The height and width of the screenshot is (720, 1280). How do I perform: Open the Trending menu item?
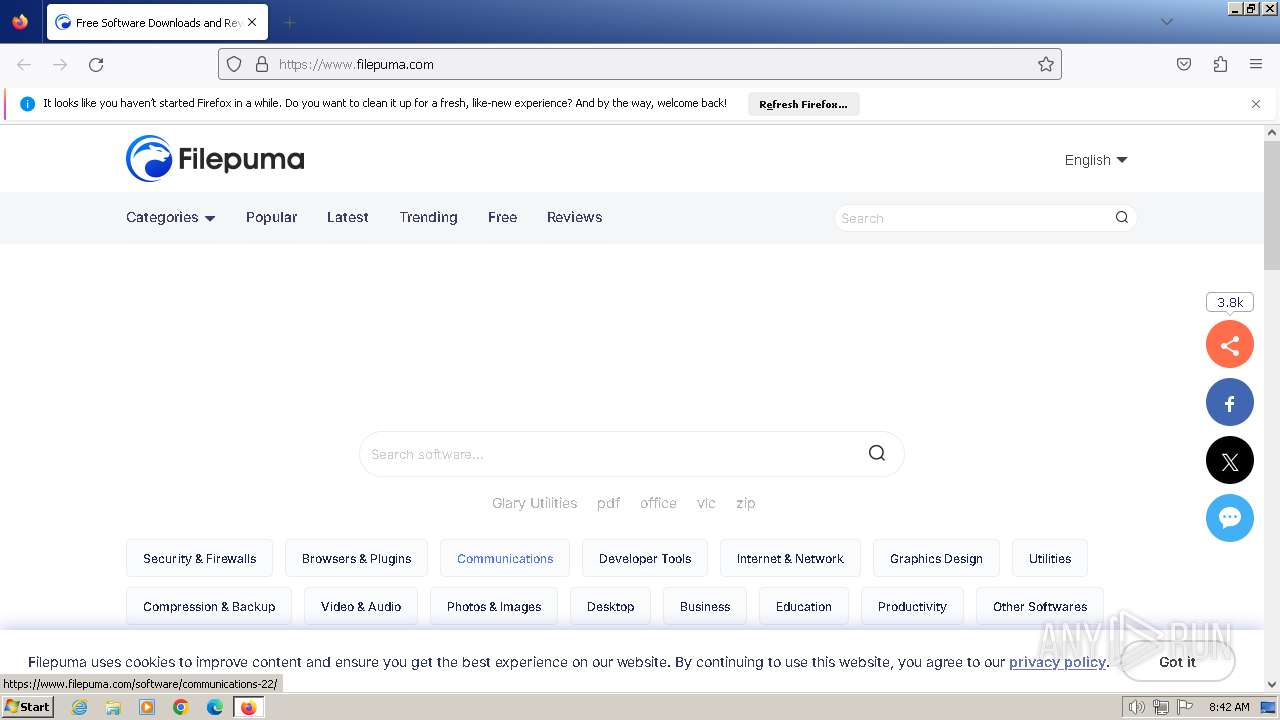(428, 217)
